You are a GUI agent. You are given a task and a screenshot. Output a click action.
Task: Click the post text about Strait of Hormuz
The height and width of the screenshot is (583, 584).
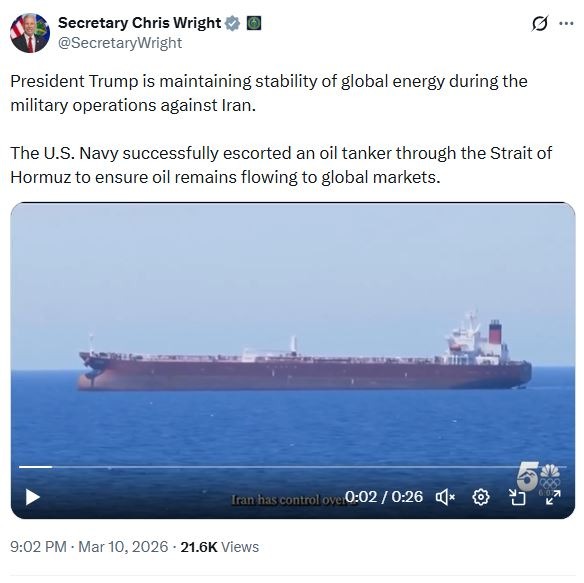281,165
